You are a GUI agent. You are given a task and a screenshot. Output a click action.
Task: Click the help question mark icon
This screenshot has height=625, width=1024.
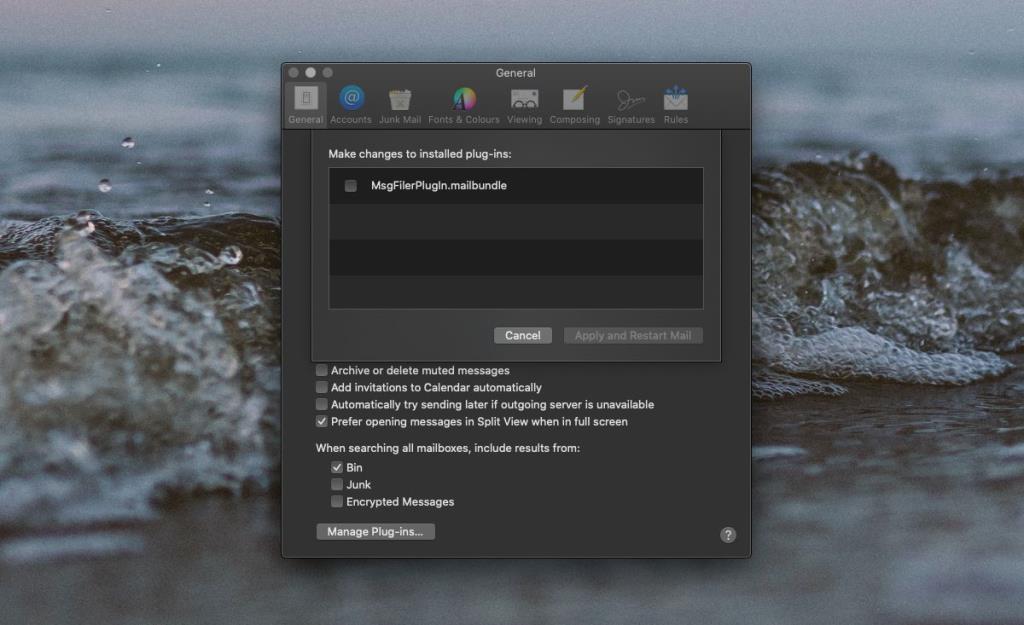[727, 536]
